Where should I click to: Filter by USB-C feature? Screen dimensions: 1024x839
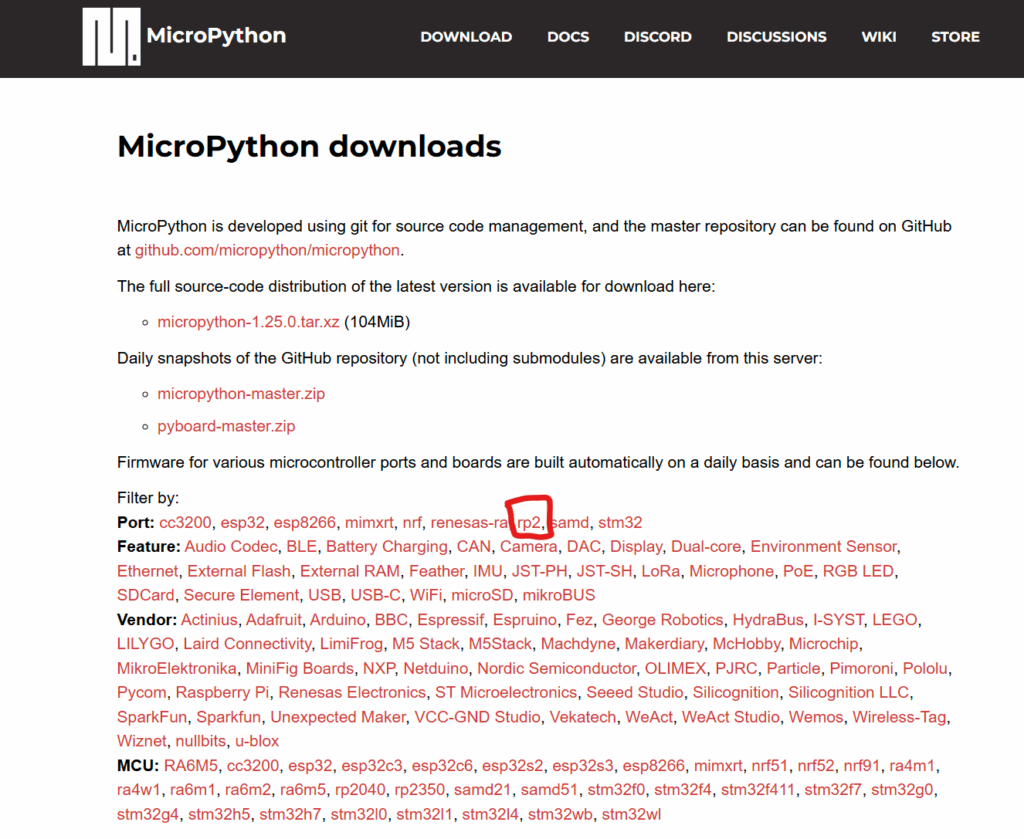coord(376,595)
